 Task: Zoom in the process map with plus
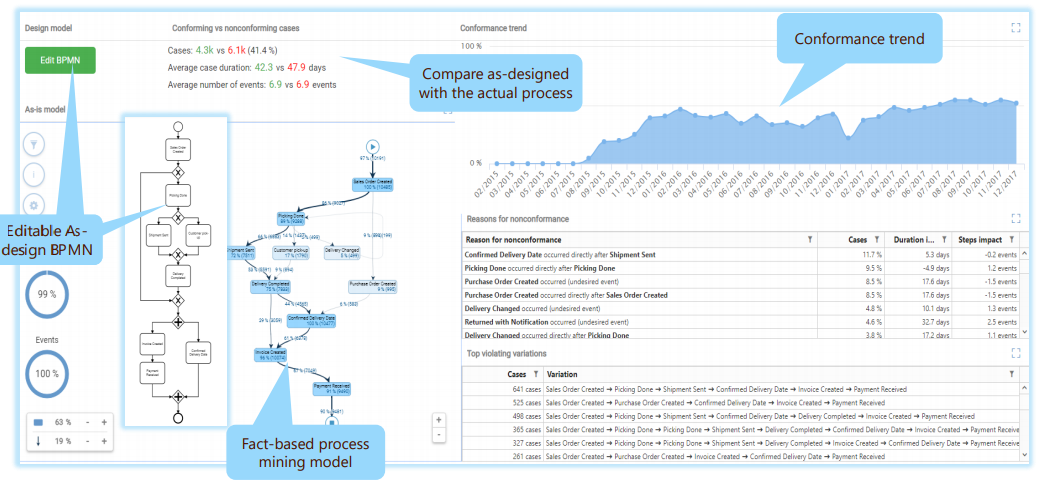click(x=439, y=421)
